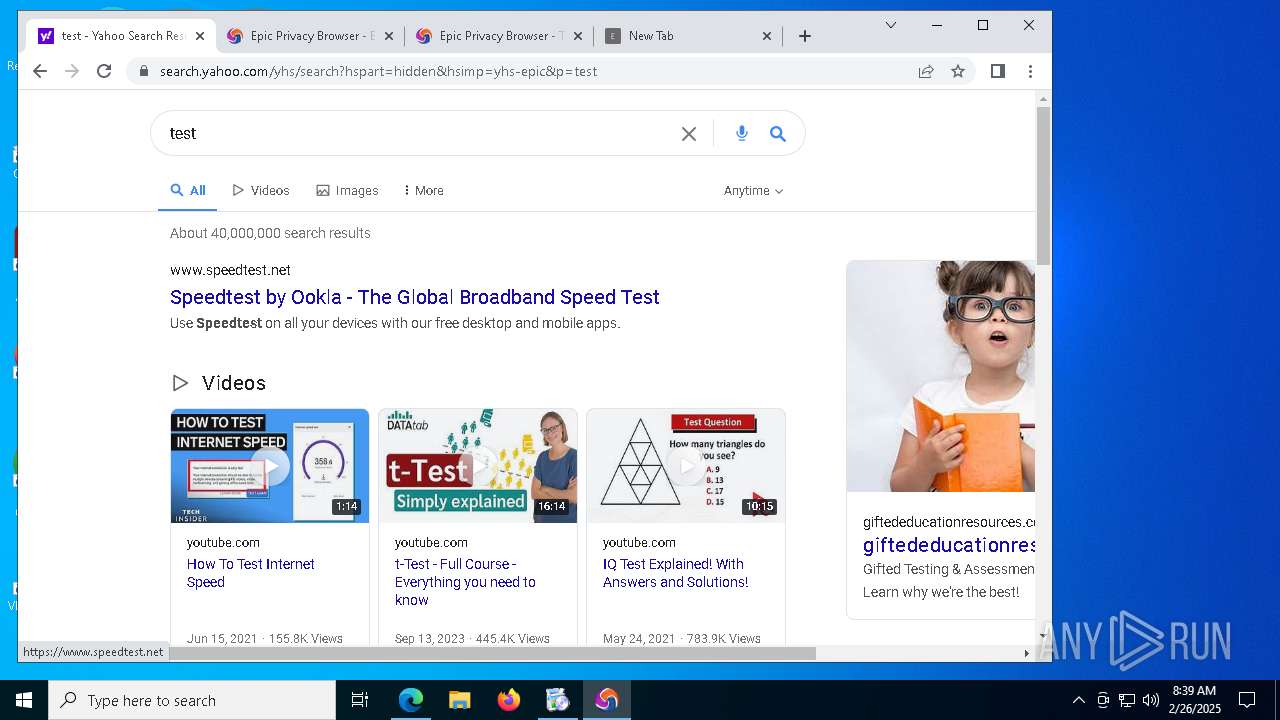Select the Images search tab
Screen dimensions: 1280x720
(x=347, y=190)
